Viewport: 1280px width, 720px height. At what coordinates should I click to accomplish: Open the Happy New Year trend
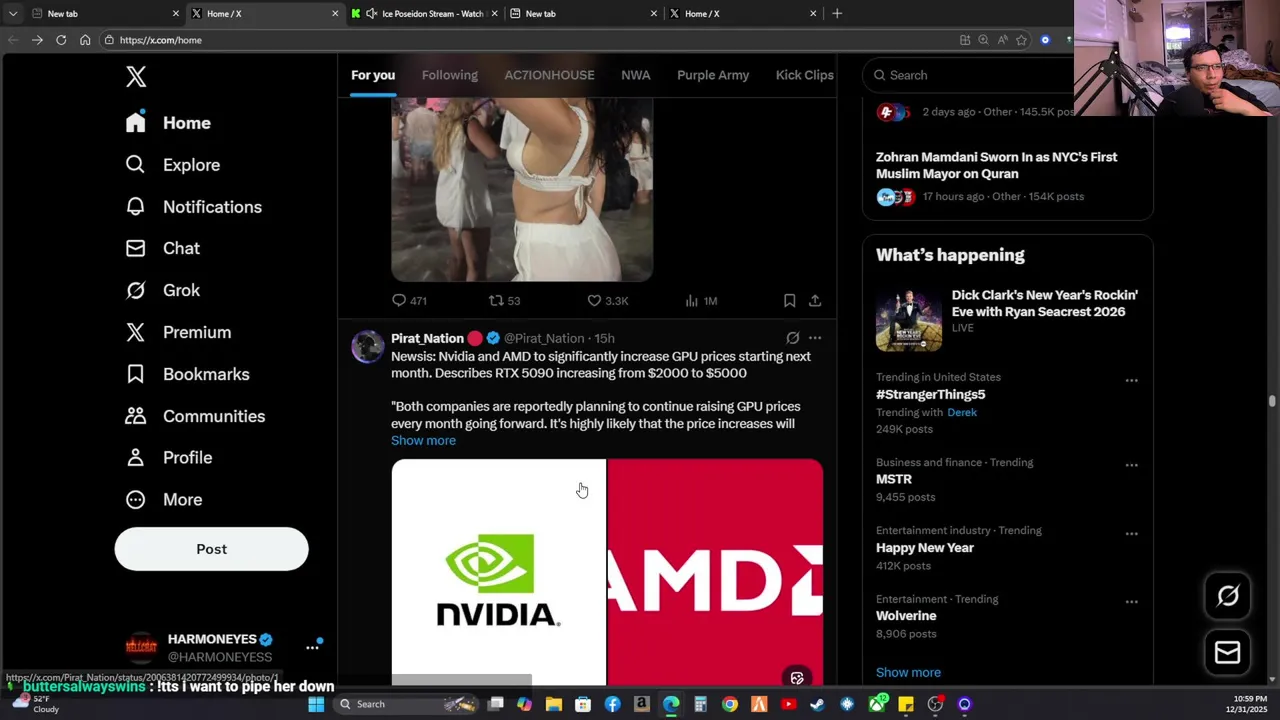click(925, 547)
